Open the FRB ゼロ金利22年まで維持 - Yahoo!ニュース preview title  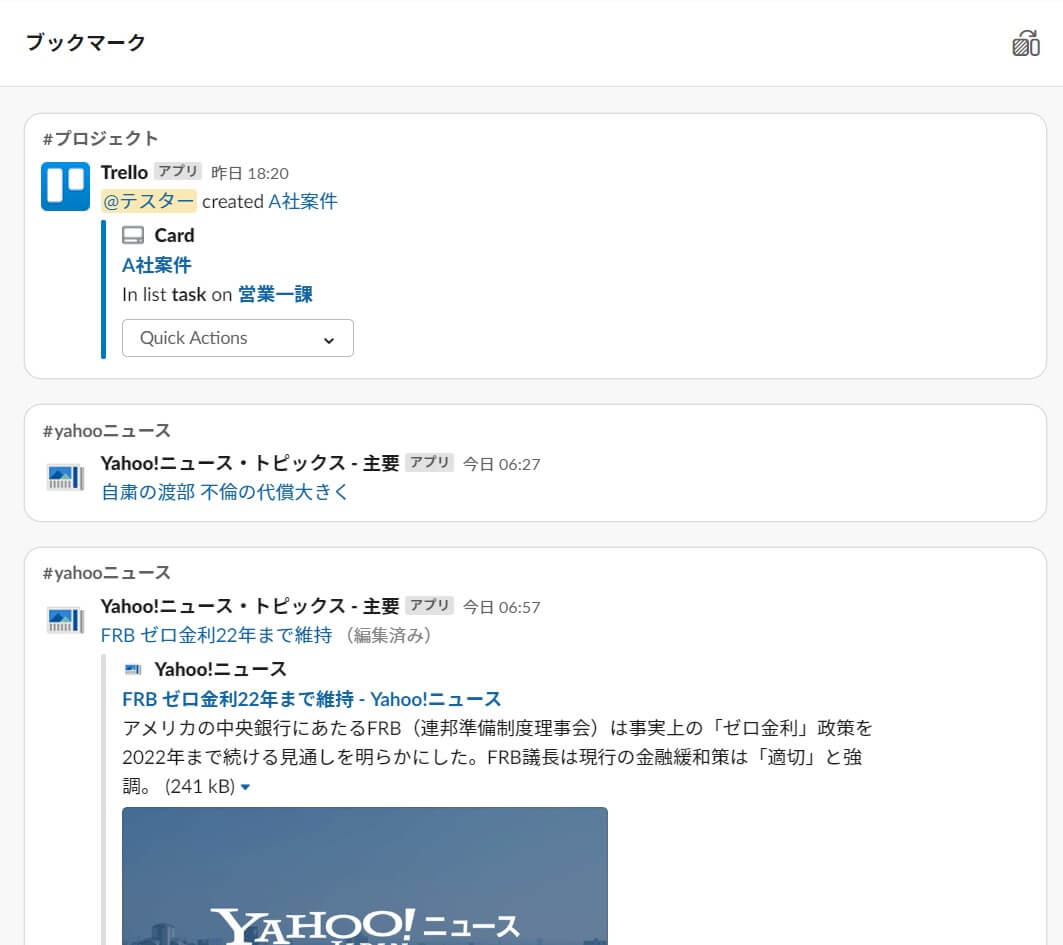[x=311, y=699]
